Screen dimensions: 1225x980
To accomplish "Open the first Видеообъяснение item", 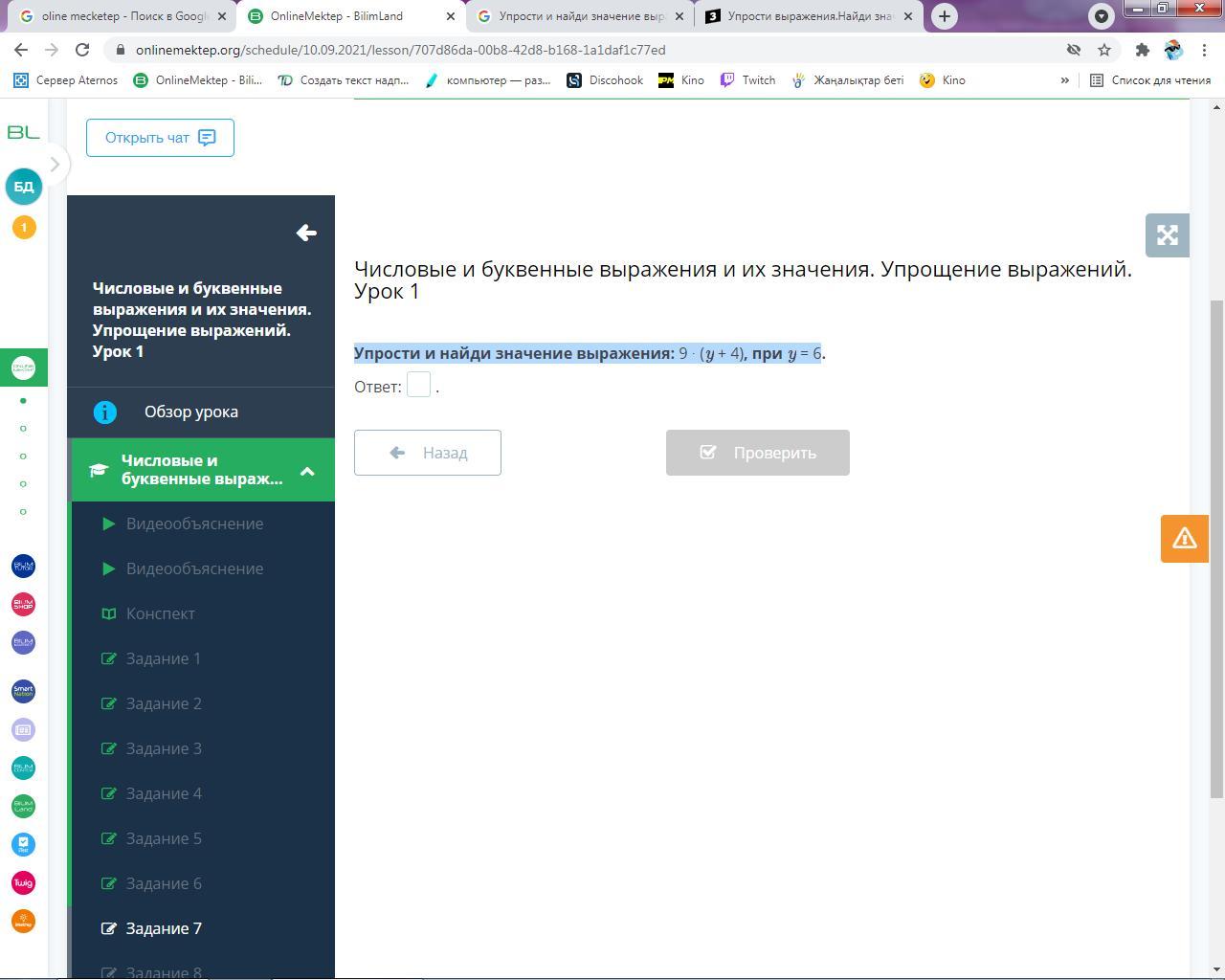I will tap(194, 523).
